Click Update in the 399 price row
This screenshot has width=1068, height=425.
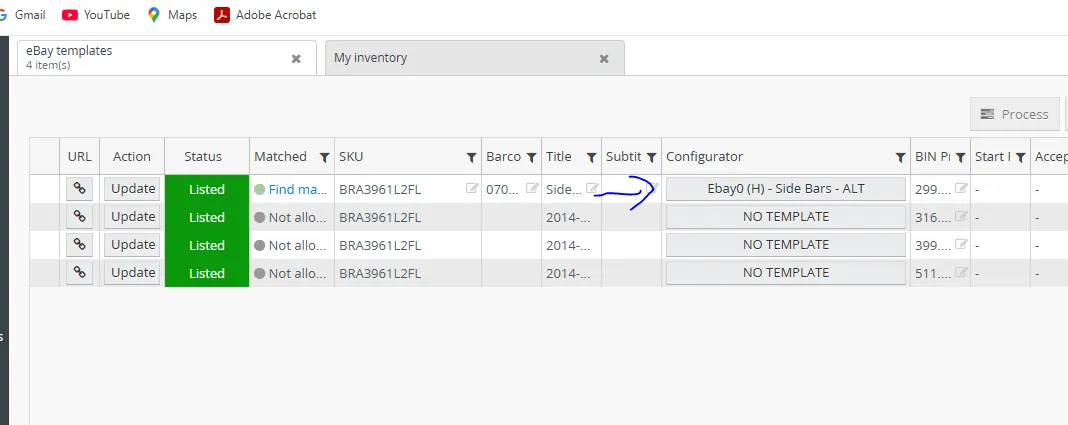[x=132, y=245]
